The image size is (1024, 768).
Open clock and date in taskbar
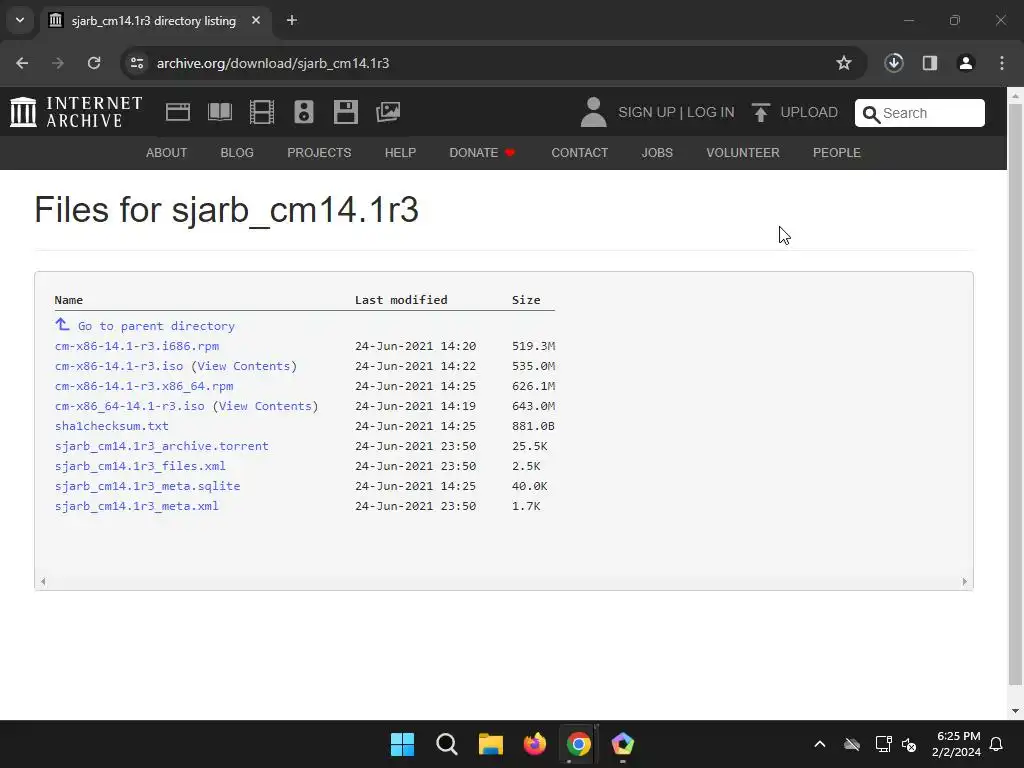[957, 744]
